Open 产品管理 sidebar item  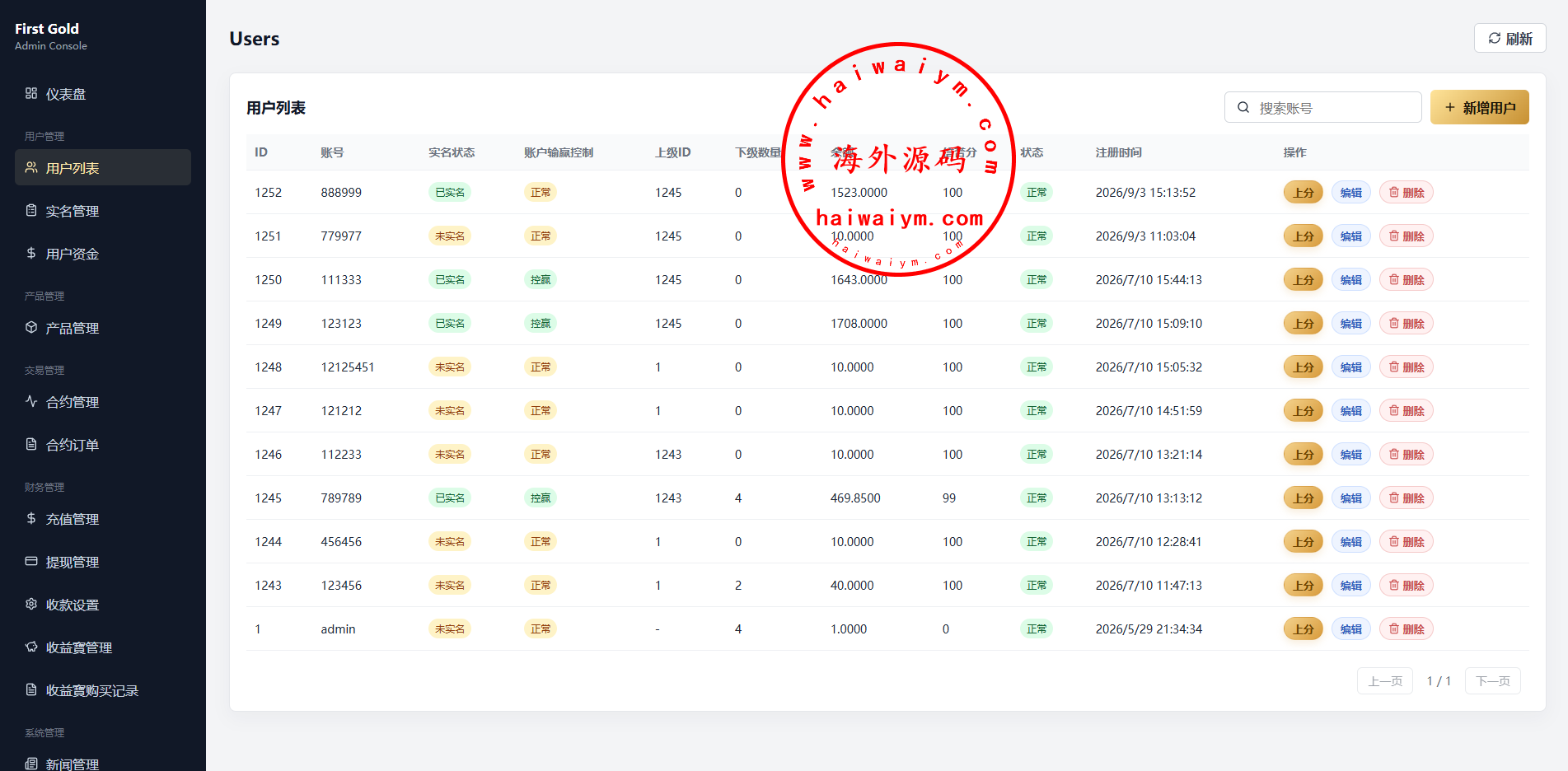tap(103, 328)
